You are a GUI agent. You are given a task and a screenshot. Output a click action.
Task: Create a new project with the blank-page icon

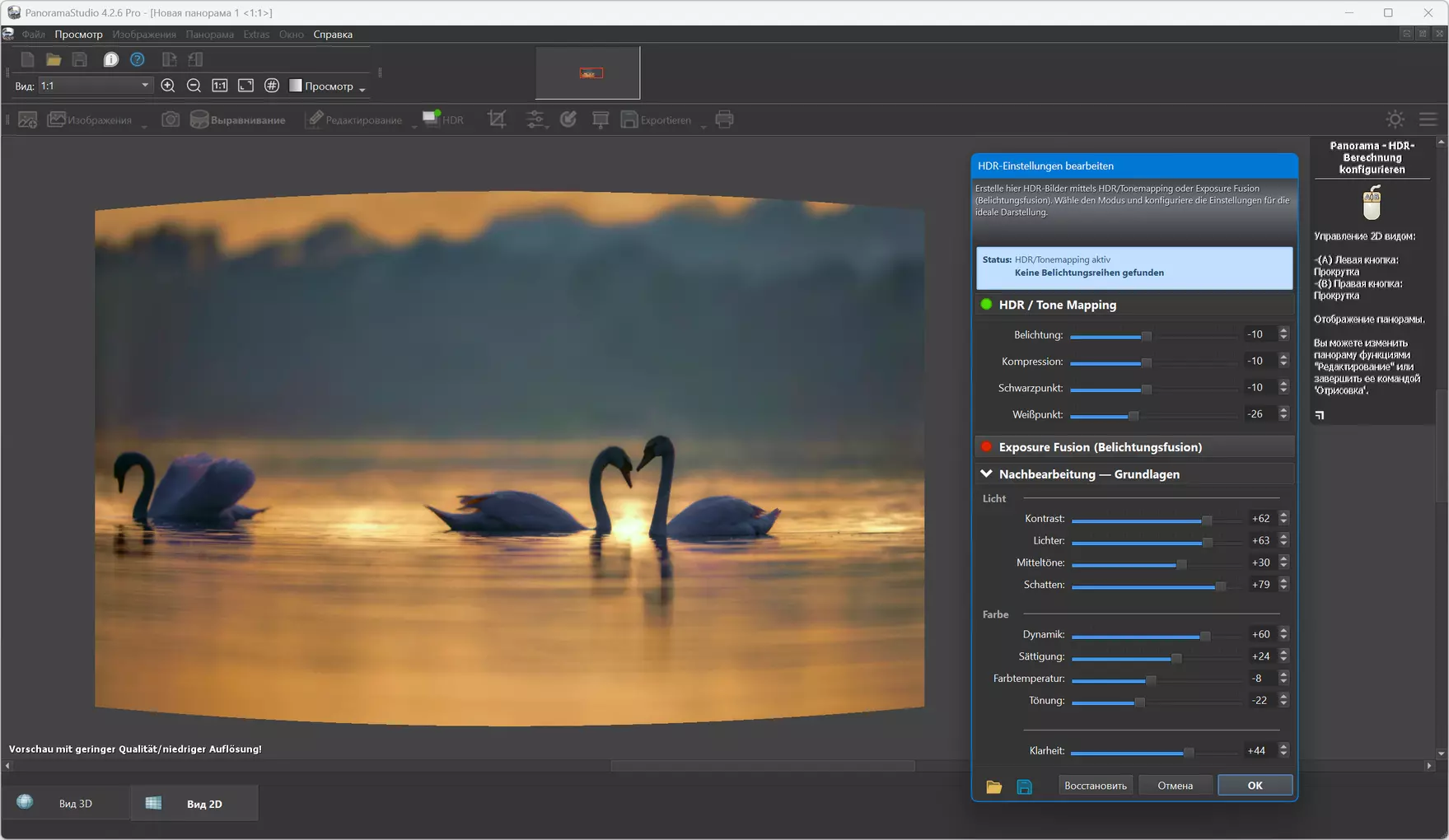pyautogui.click(x=27, y=59)
